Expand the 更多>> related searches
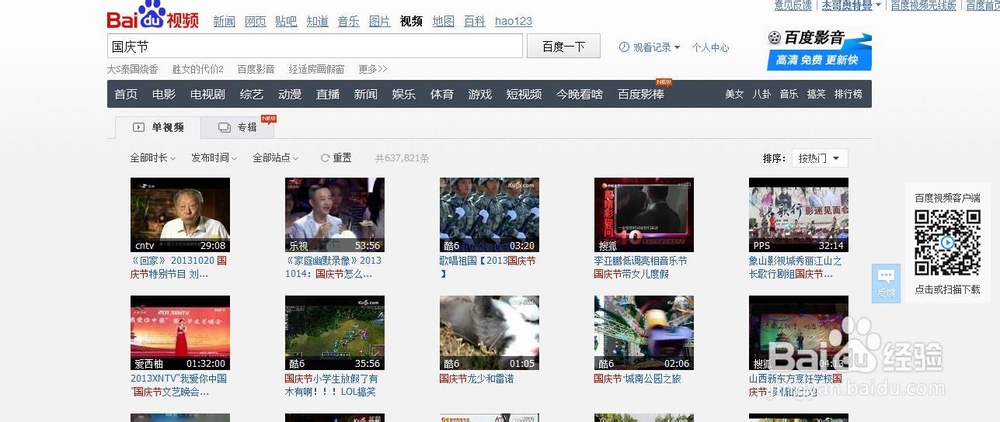This screenshot has width=1000, height=422. (x=372, y=69)
